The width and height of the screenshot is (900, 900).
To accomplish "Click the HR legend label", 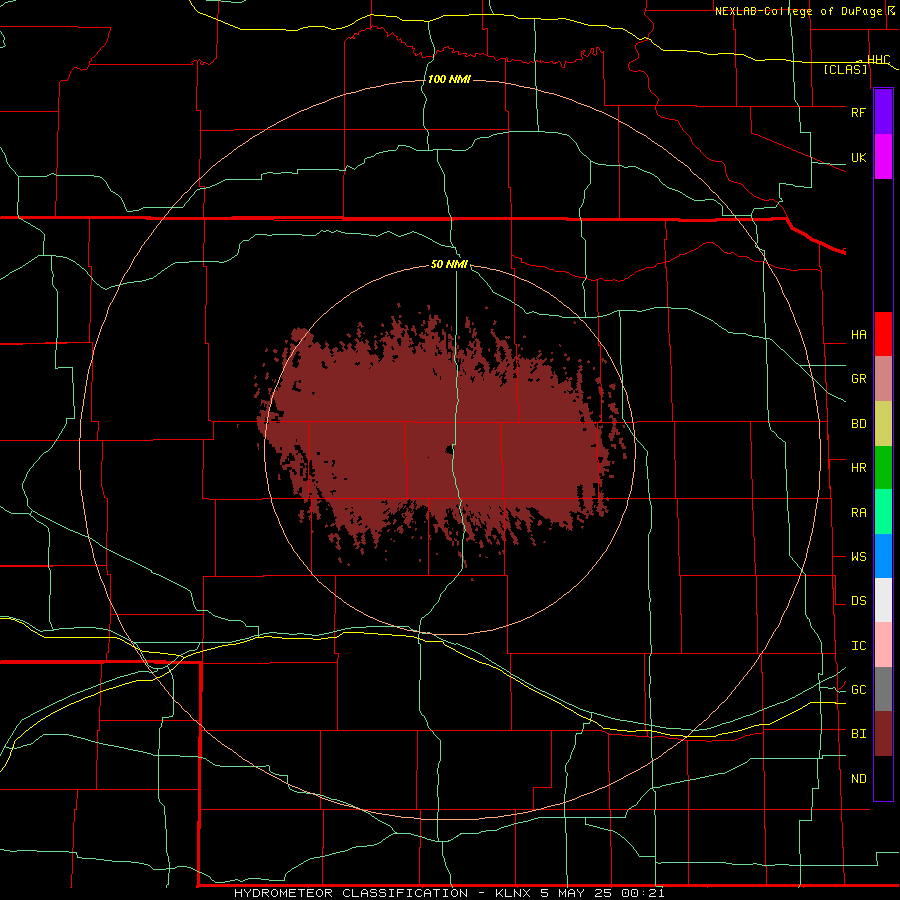I will click(x=858, y=468).
